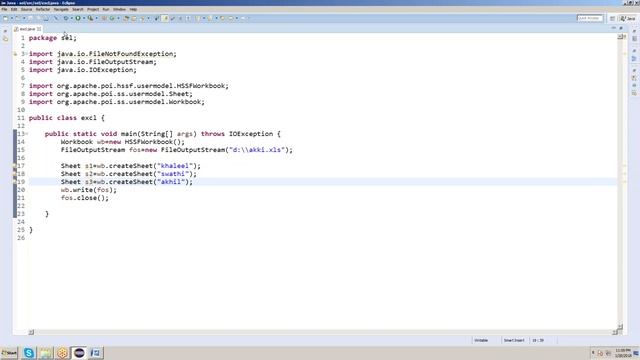Expand the Debug configurations dropdown arrow
Screen dimensions: 640x360
coord(71,18)
